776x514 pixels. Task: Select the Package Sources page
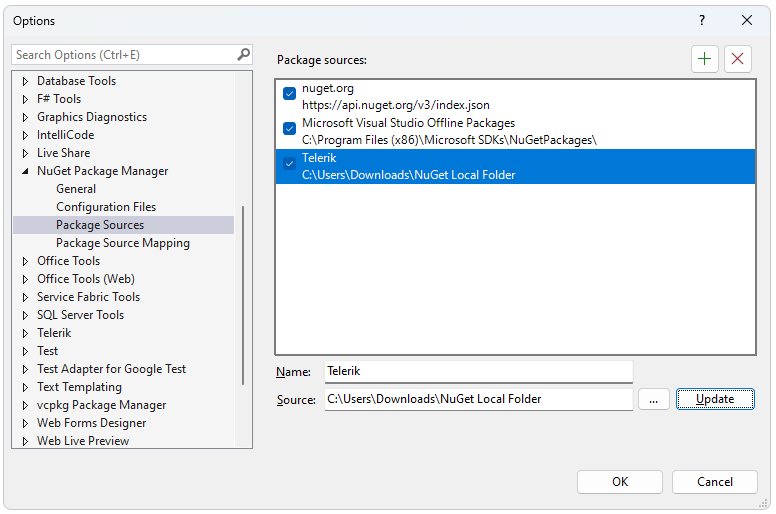point(123,225)
